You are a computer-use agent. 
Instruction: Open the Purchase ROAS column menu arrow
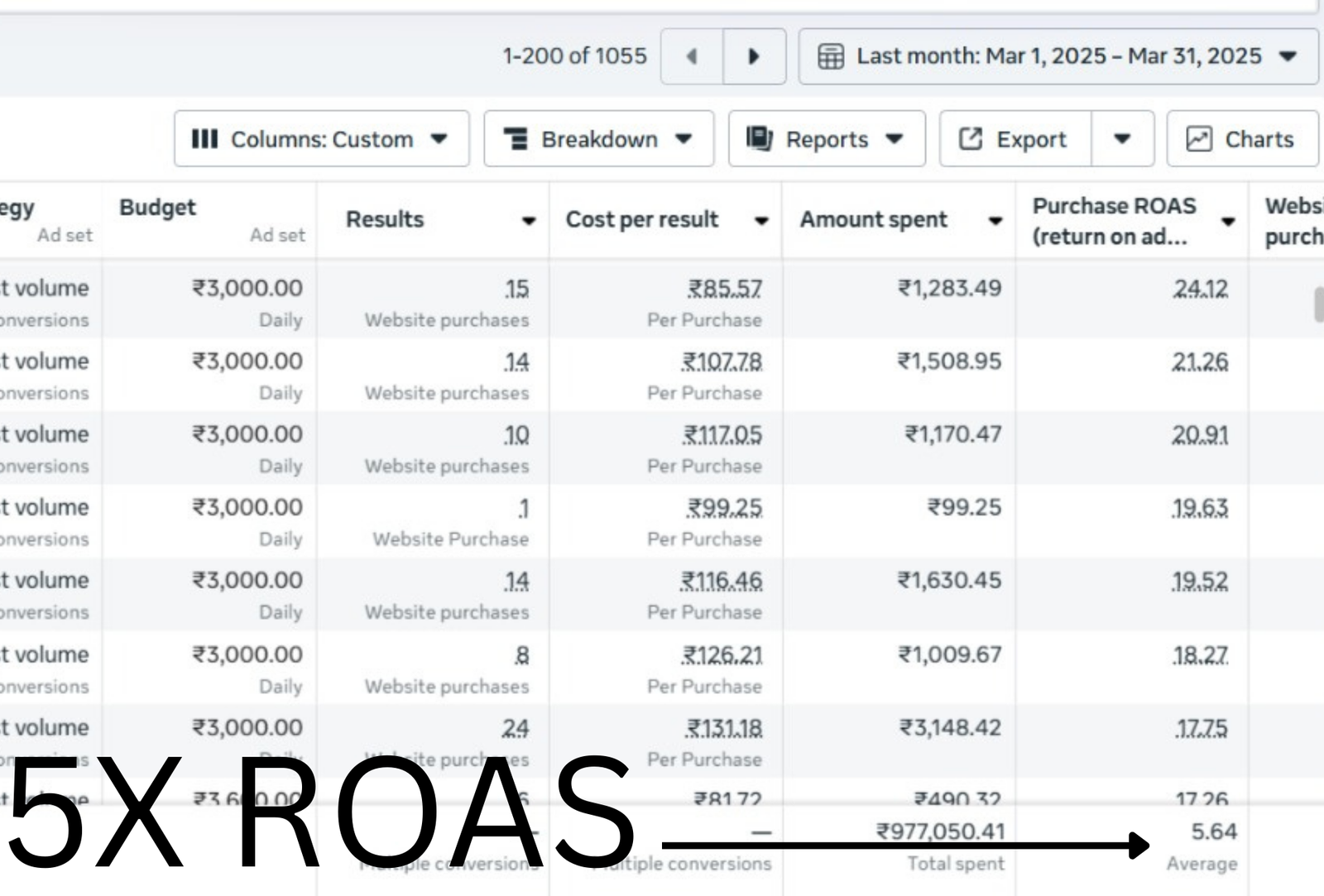click(1228, 221)
